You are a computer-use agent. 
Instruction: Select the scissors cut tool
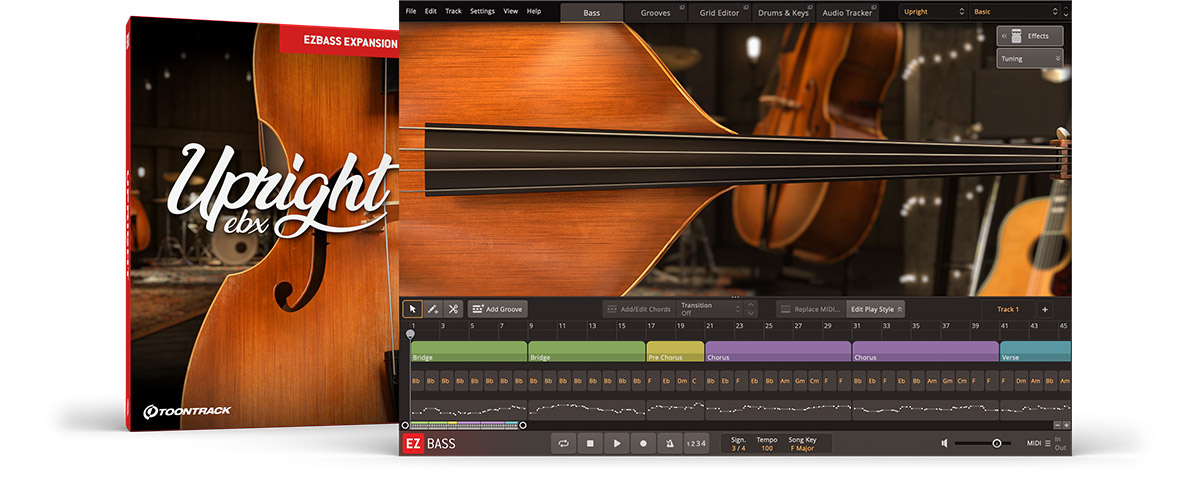click(453, 309)
